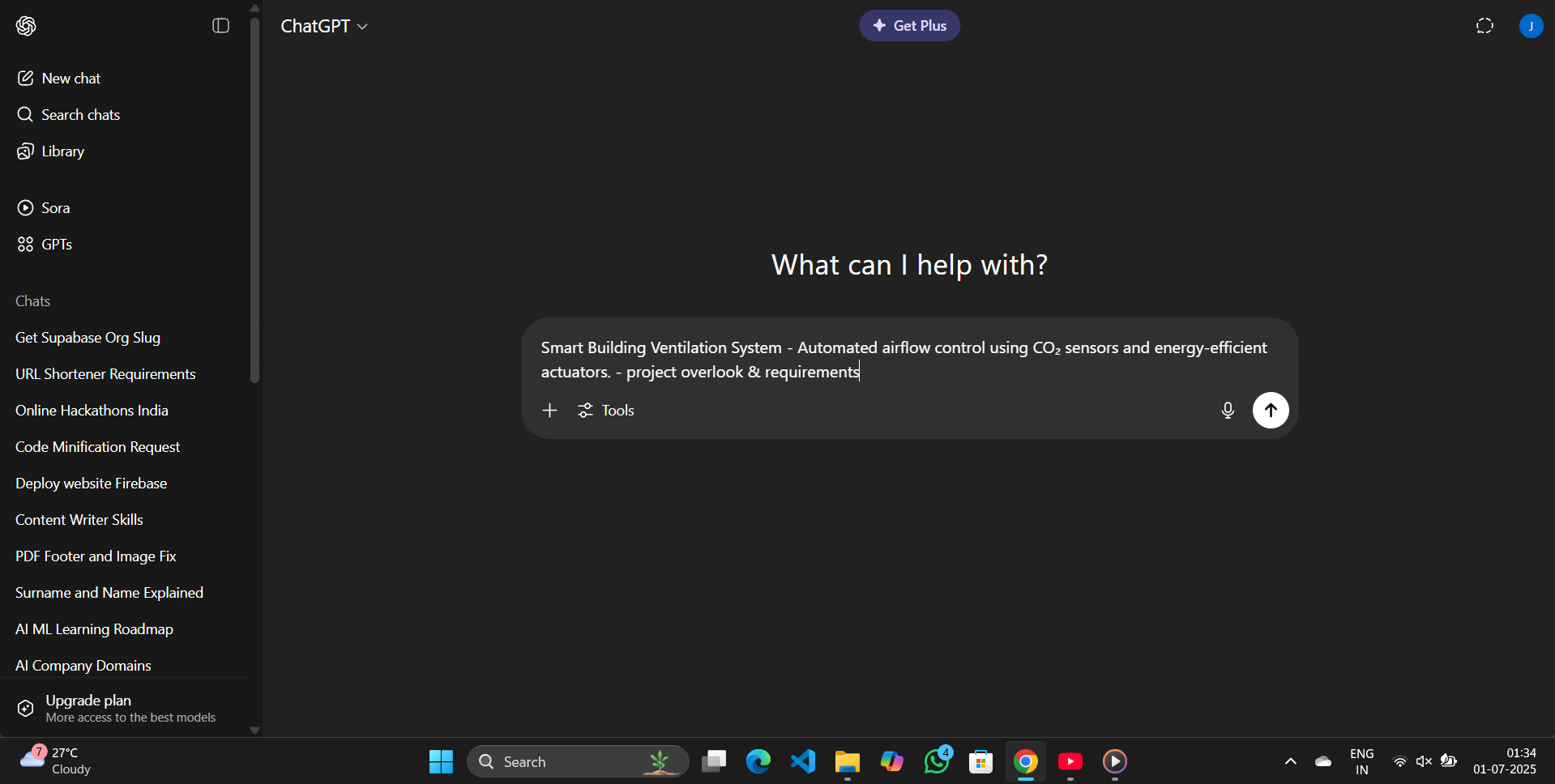Open YouTube app from the taskbar
The height and width of the screenshot is (784, 1555).
1070,761
